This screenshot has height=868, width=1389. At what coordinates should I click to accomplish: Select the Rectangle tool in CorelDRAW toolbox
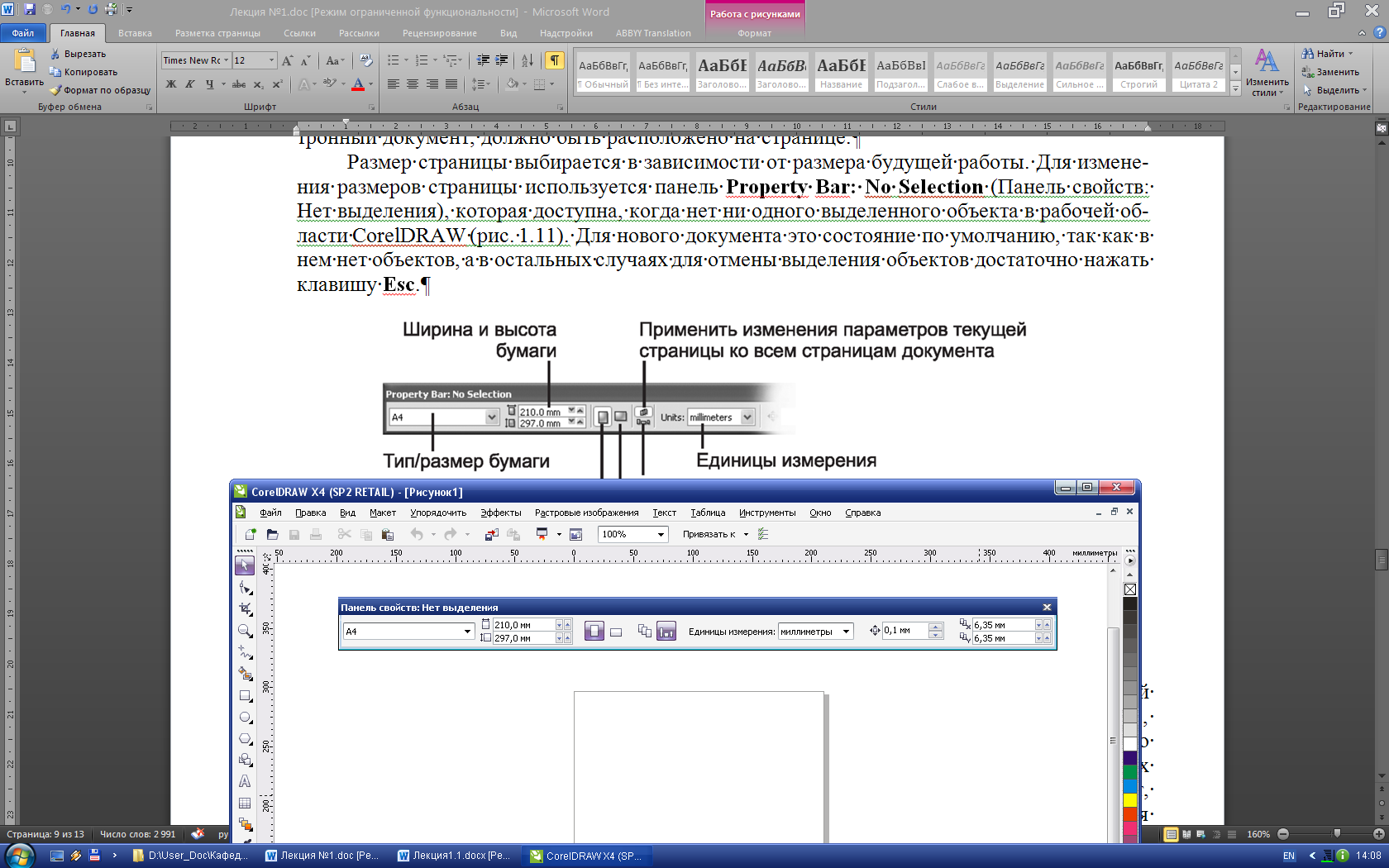click(245, 696)
